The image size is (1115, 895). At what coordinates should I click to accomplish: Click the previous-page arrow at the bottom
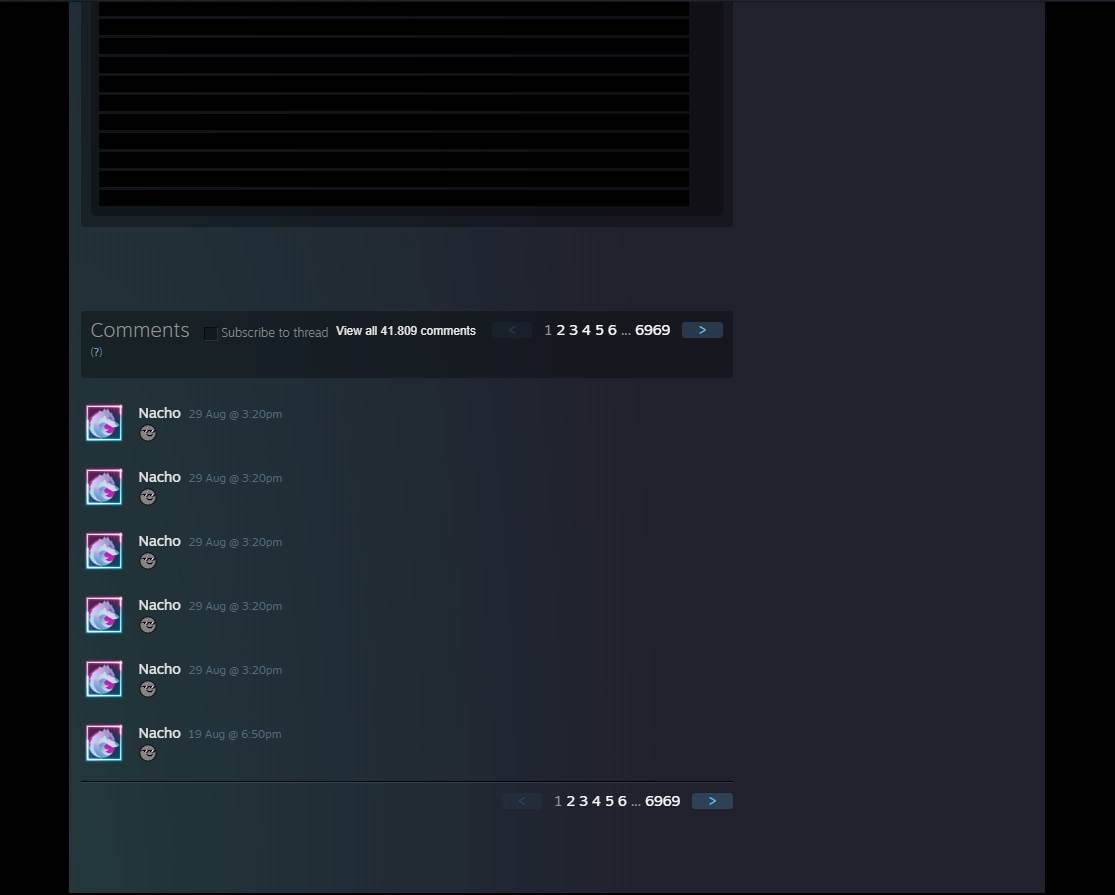tap(521, 800)
